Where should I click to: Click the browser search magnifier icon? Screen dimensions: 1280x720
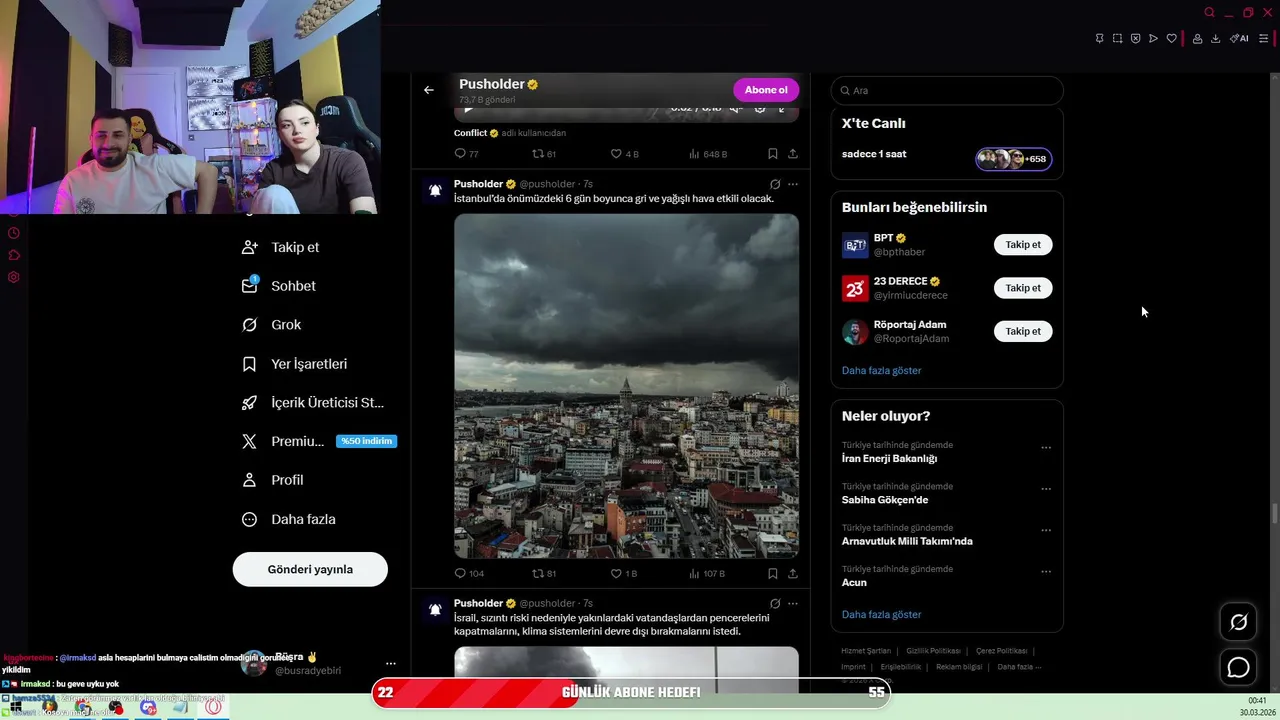tap(1209, 12)
